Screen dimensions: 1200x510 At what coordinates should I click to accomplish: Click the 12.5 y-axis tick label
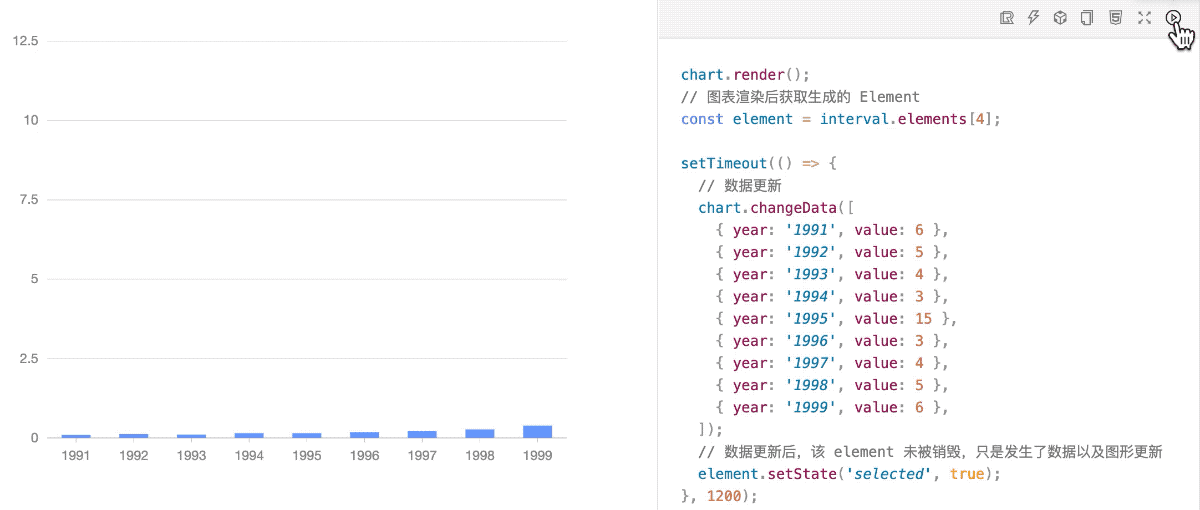pos(25,41)
